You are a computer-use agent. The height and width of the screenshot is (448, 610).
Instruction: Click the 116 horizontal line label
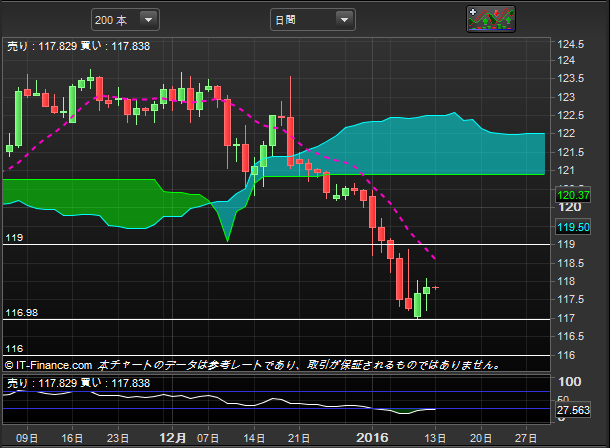tap(14, 348)
